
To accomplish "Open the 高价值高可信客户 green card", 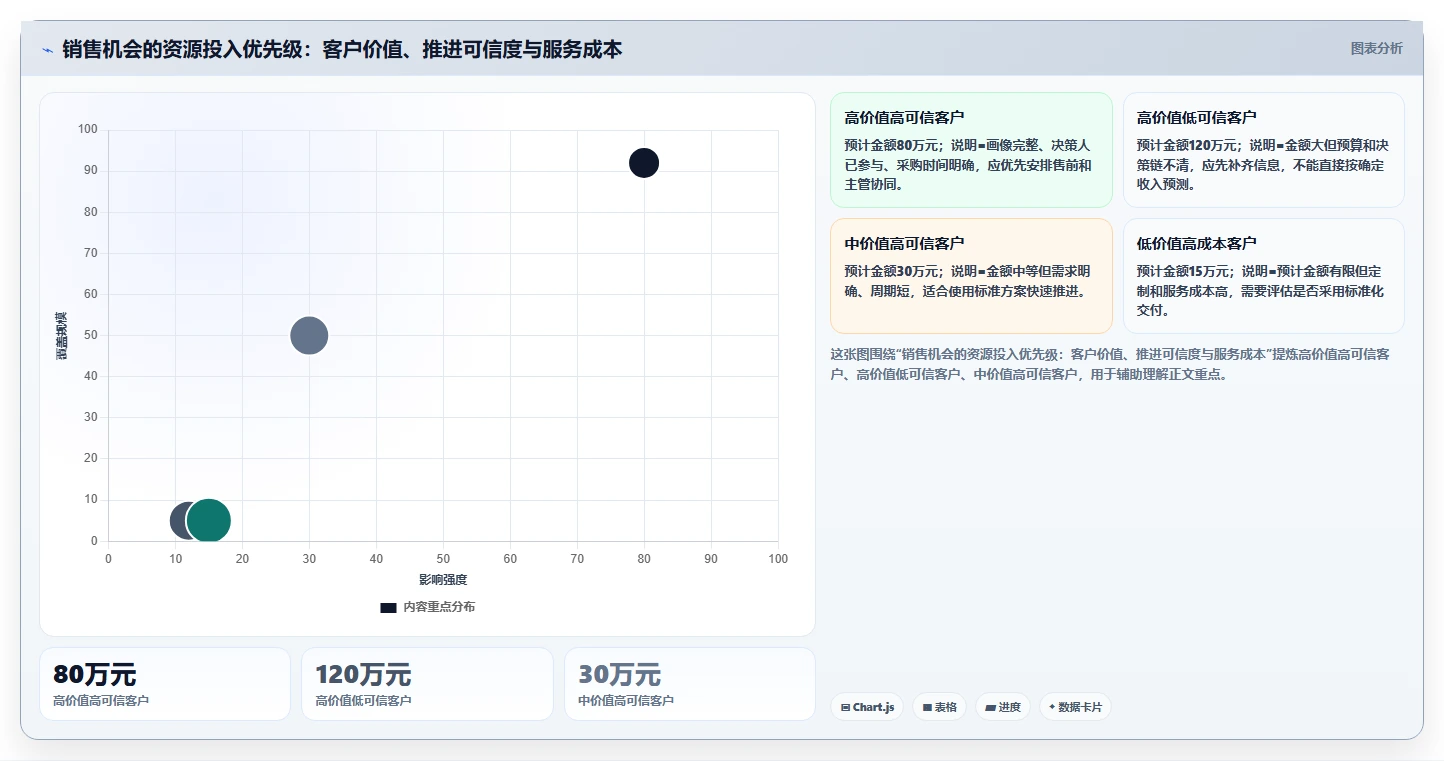I will click(971, 150).
